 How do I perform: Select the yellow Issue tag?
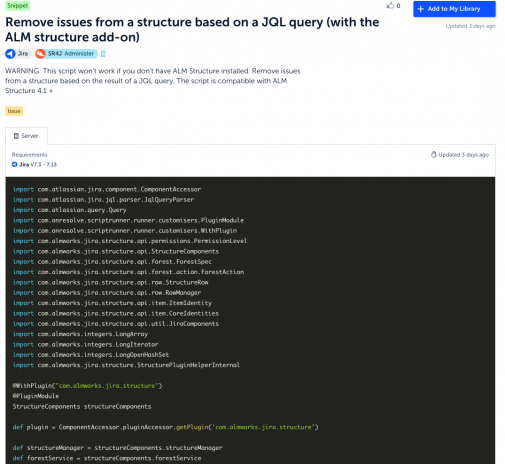click(x=14, y=111)
